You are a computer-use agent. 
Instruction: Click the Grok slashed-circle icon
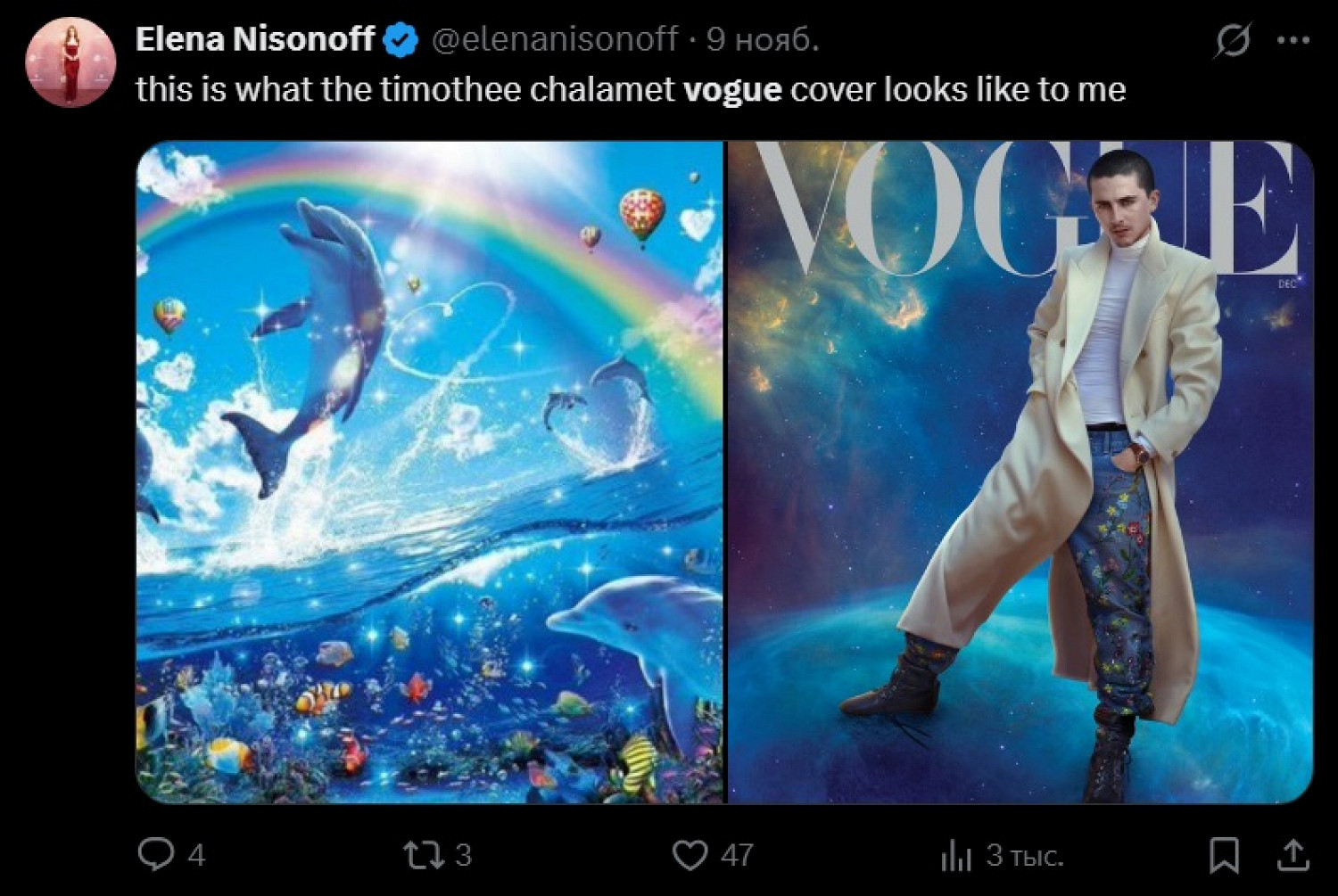click(1232, 40)
